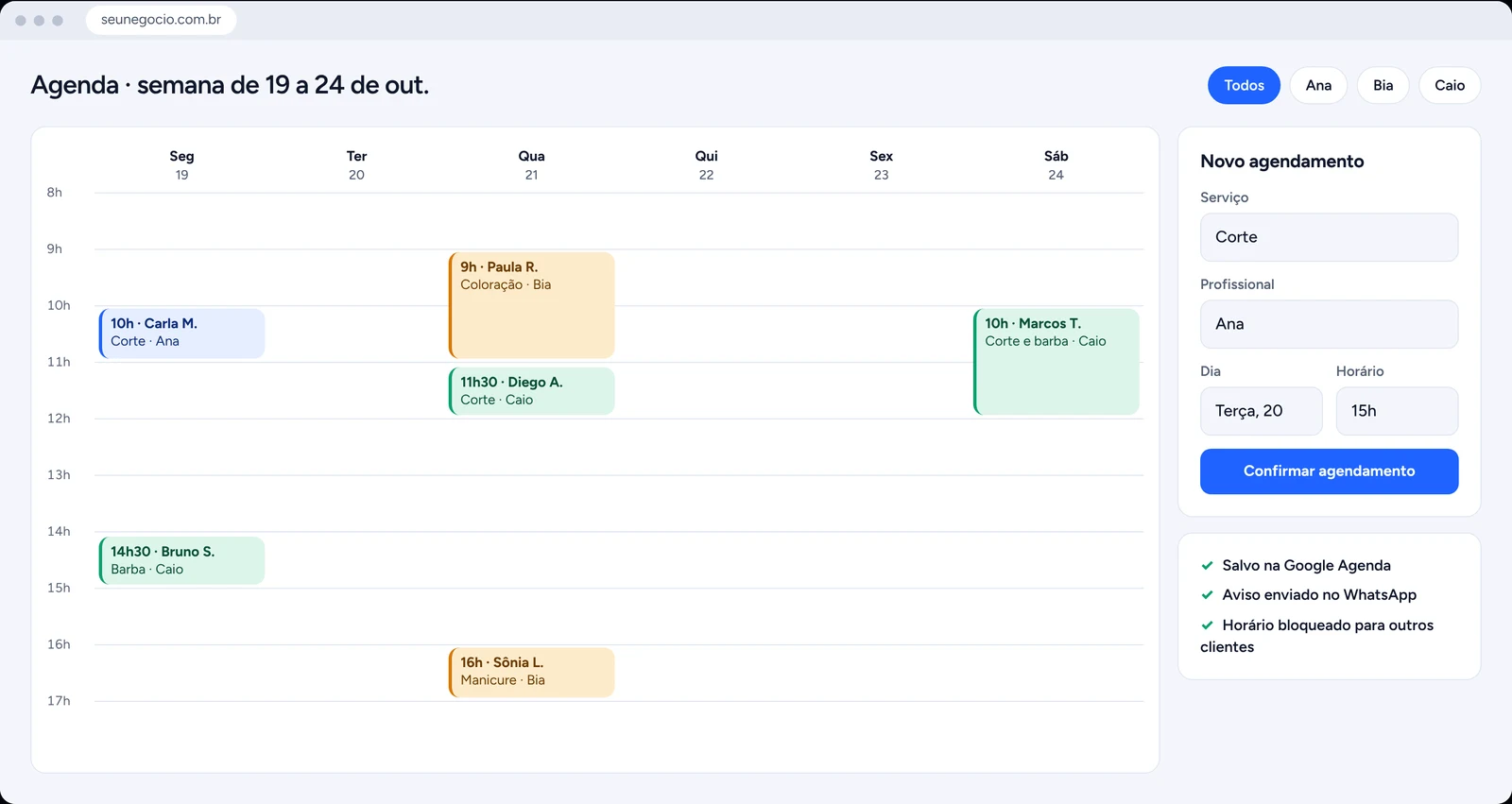Click the seunegocio.com.br address bar

(161, 20)
